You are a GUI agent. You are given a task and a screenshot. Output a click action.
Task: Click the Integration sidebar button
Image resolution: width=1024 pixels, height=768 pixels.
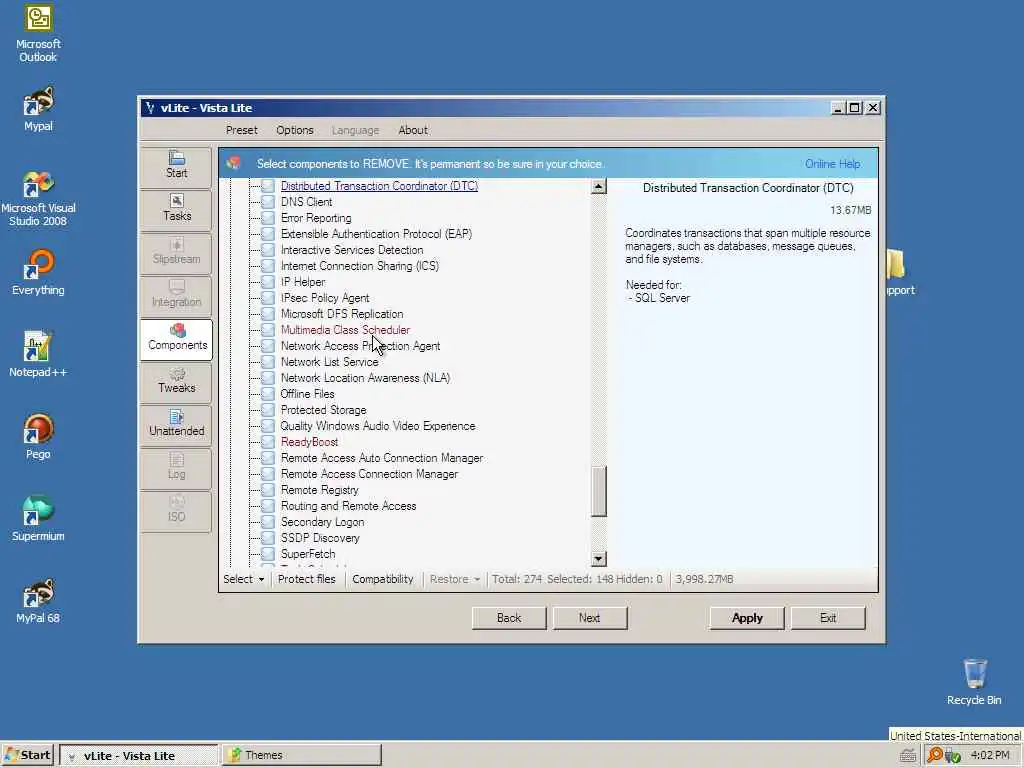tap(176, 296)
